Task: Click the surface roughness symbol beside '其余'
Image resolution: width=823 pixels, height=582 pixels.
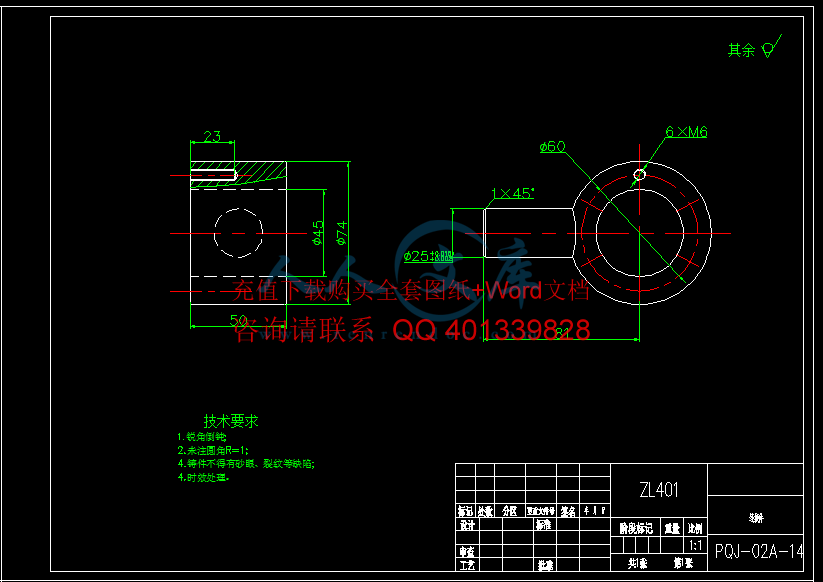Action: click(x=771, y=47)
